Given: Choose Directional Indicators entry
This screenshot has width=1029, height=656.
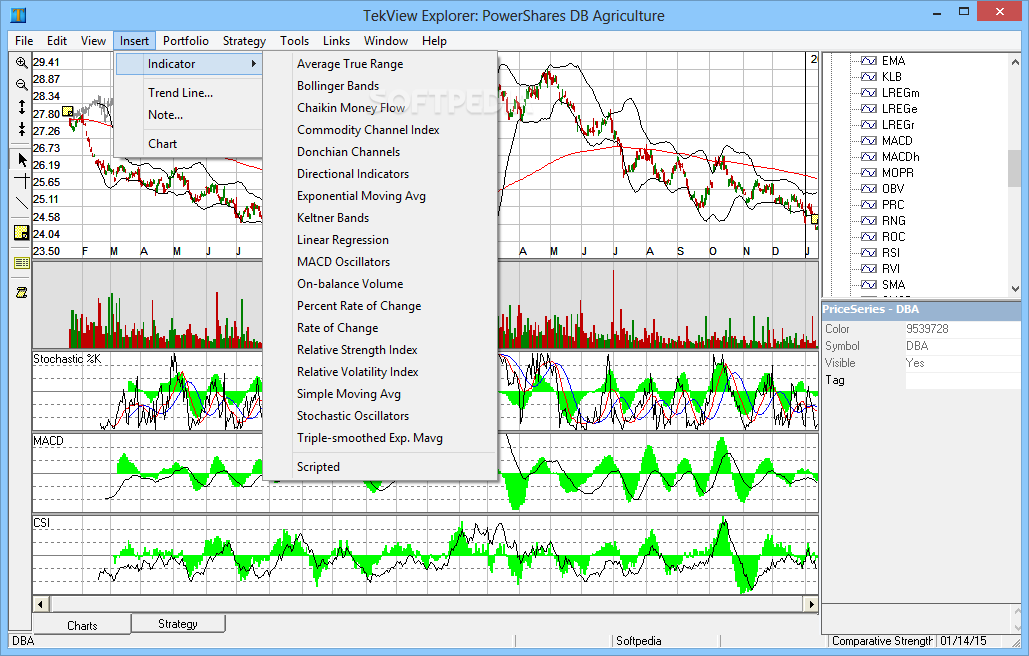Looking at the screenshot, I should point(380,174).
